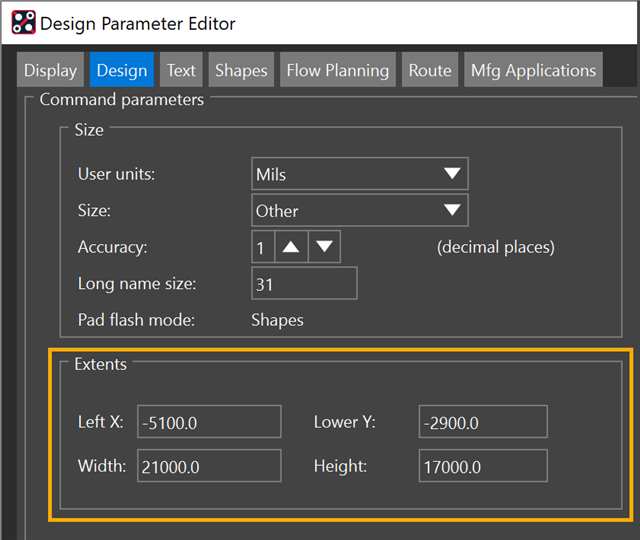Click the User units dropdown arrow
640x540 pixels.
pyautogui.click(x=452, y=174)
